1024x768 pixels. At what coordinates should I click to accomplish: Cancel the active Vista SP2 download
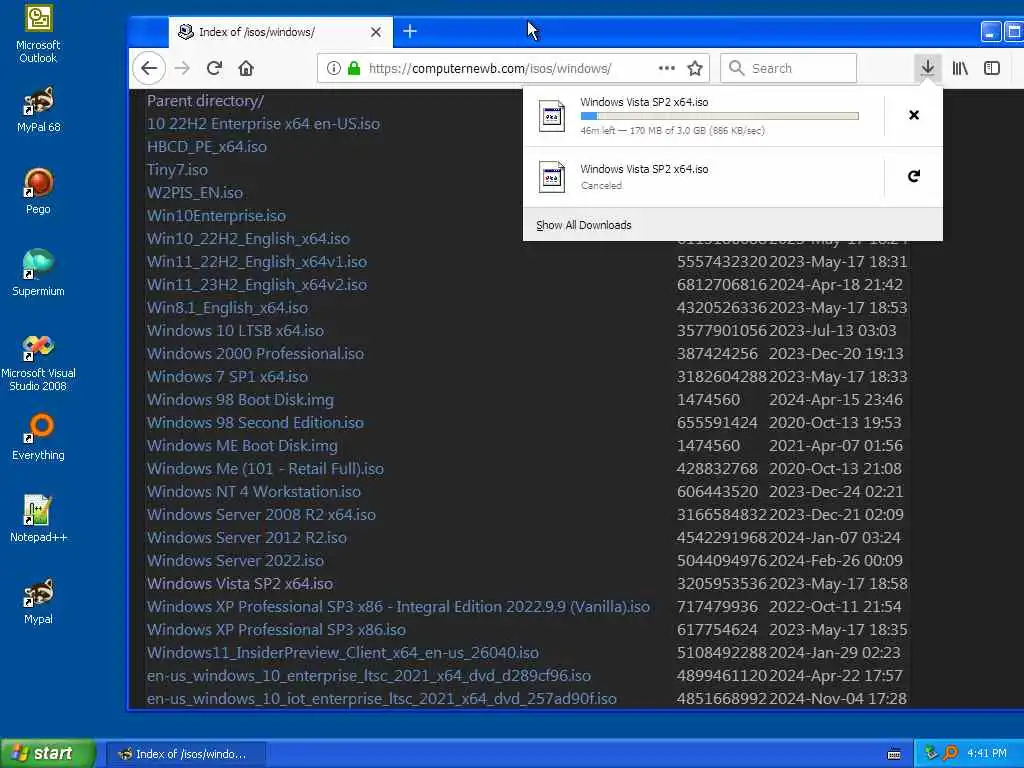914,115
